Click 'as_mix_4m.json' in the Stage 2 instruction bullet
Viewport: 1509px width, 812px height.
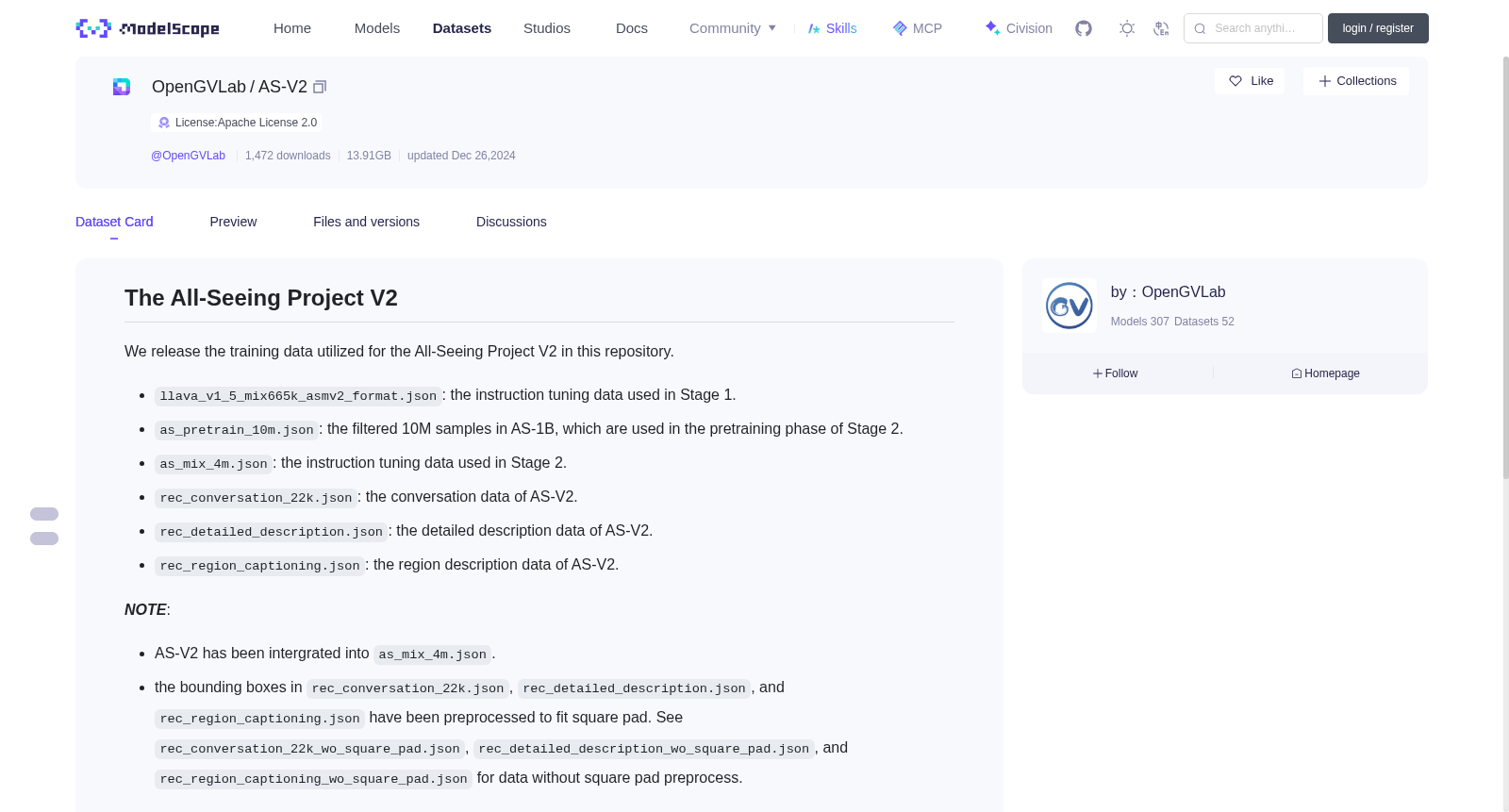213,464
